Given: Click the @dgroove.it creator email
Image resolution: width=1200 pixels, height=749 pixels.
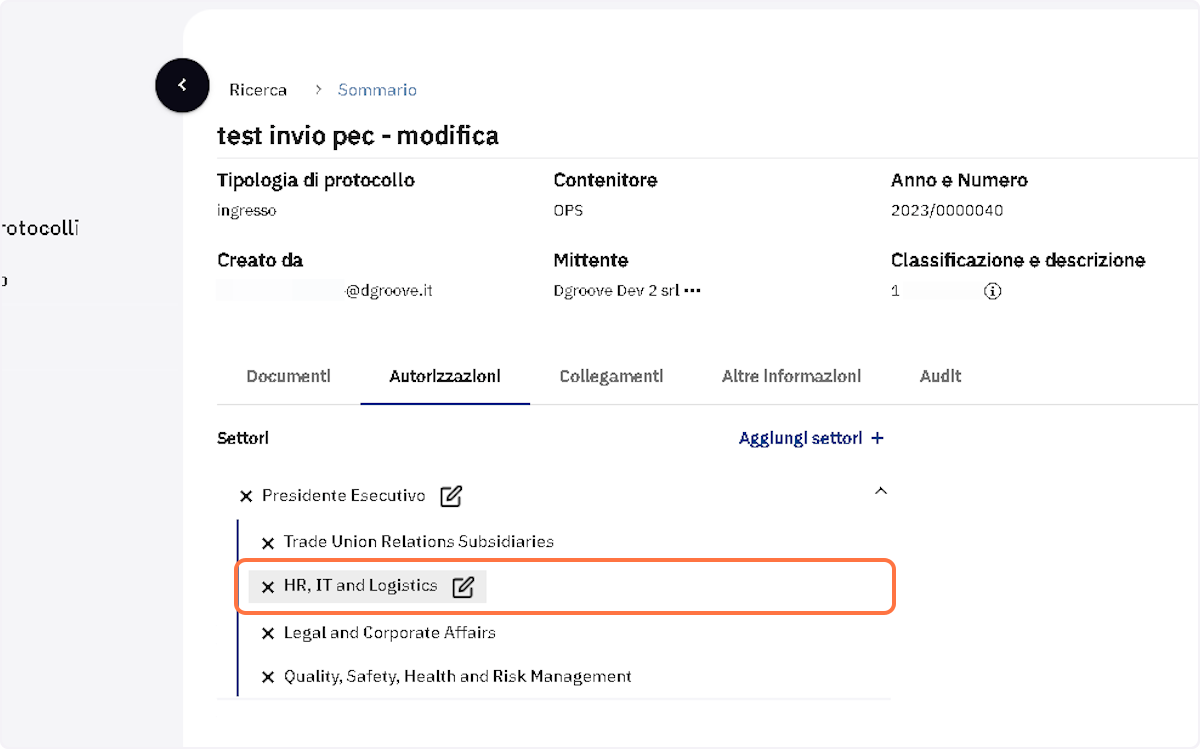Looking at the screenshot, I should [389, 291].
